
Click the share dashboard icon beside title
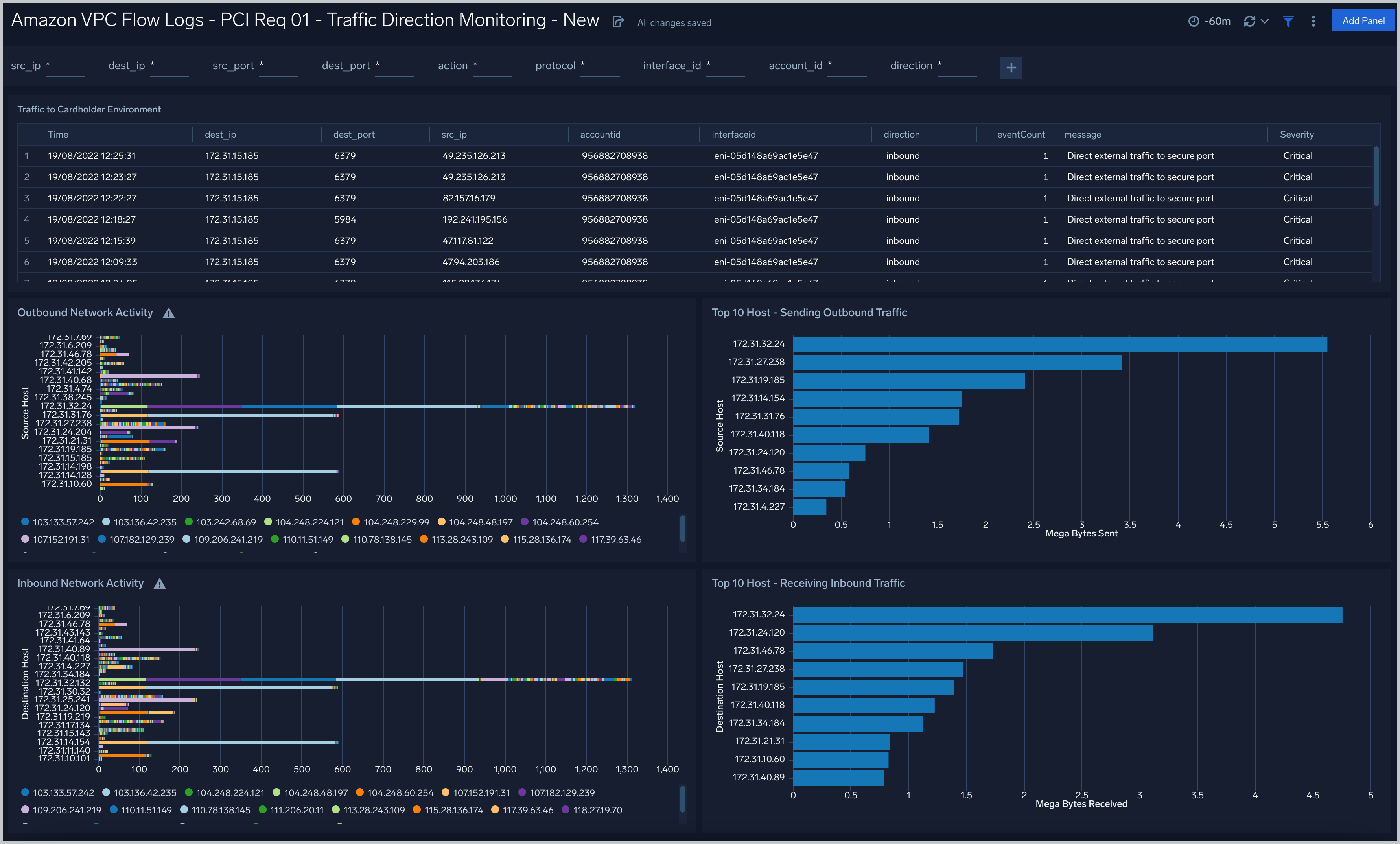pos(618,22)
